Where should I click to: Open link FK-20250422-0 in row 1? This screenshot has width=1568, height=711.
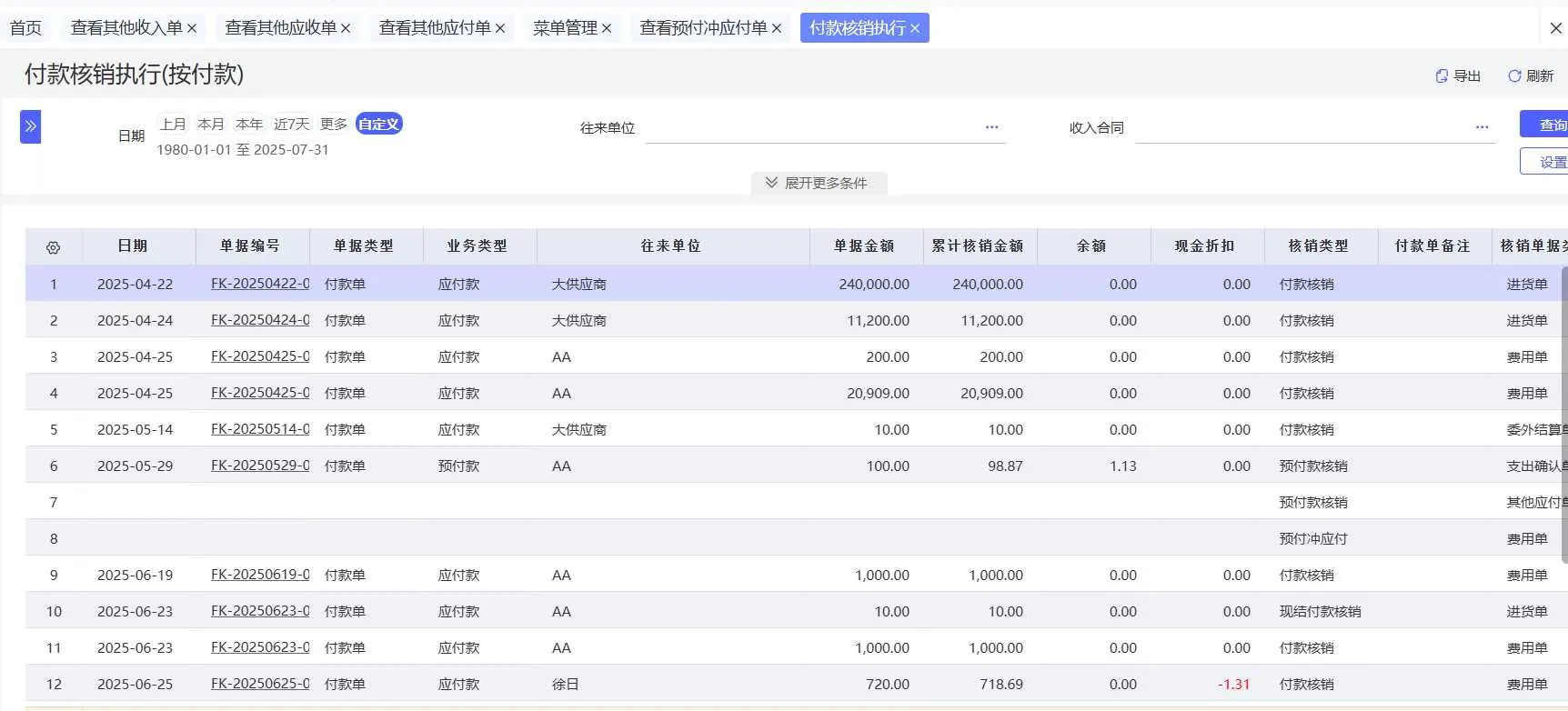(260, 284)
